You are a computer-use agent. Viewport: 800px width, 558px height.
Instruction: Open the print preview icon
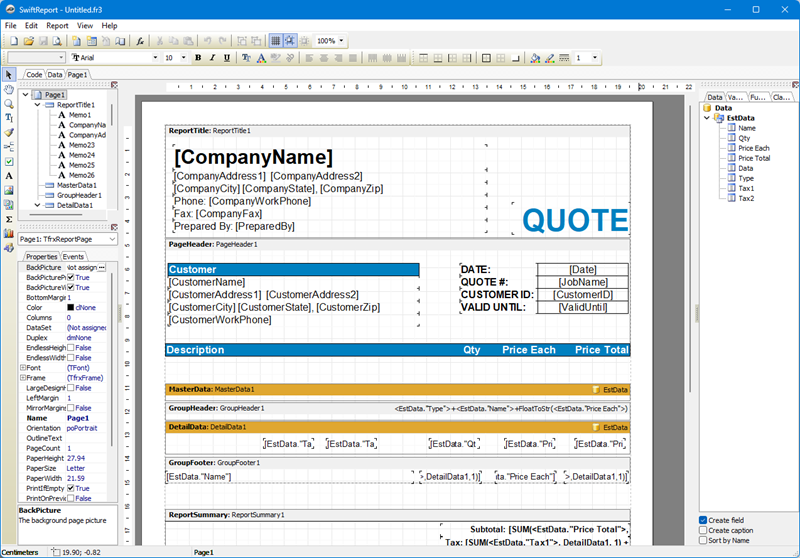57,41
